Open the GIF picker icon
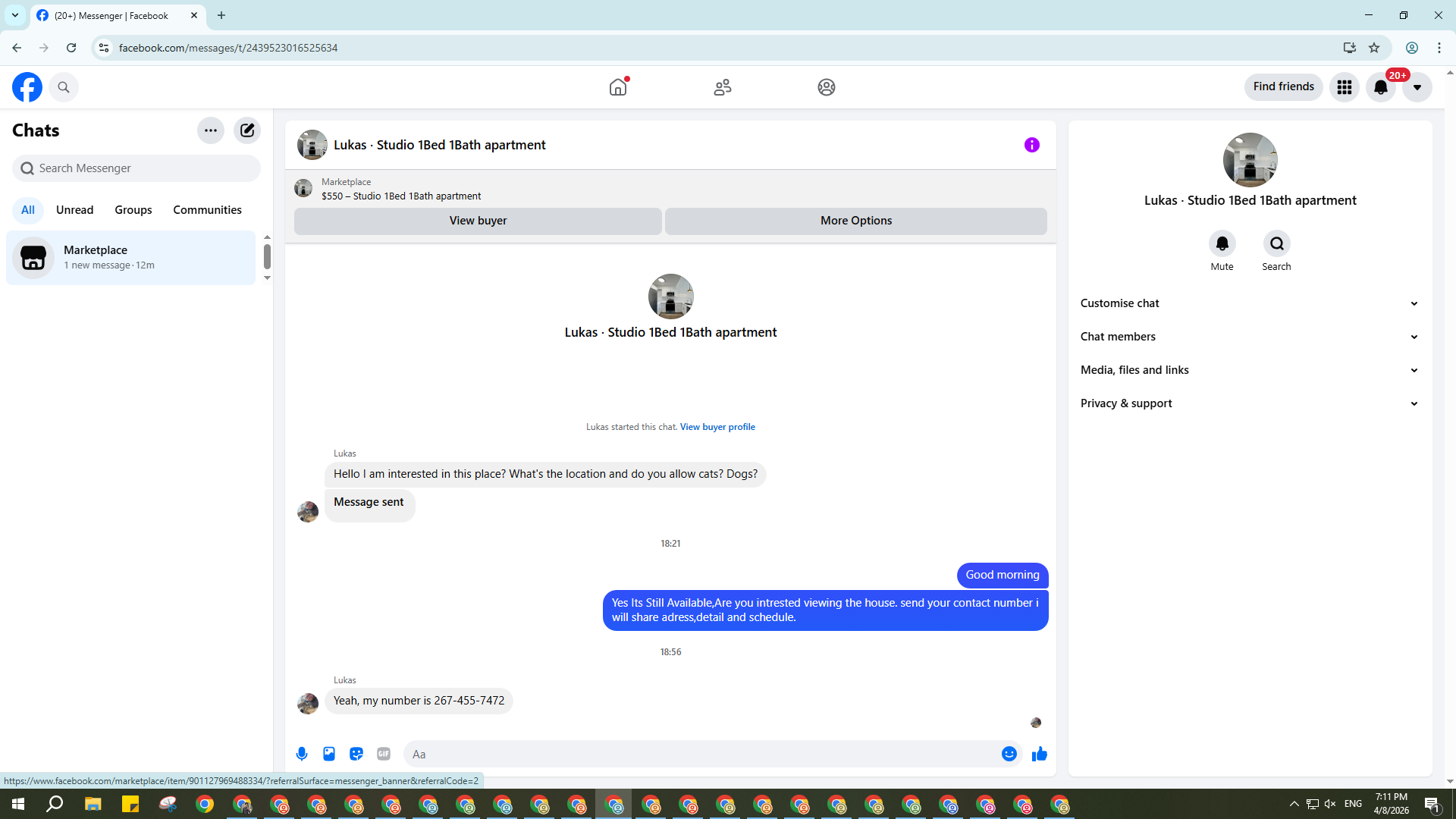Image resolution: width=1456 pixels, height=819 pixels. [384, 754]
